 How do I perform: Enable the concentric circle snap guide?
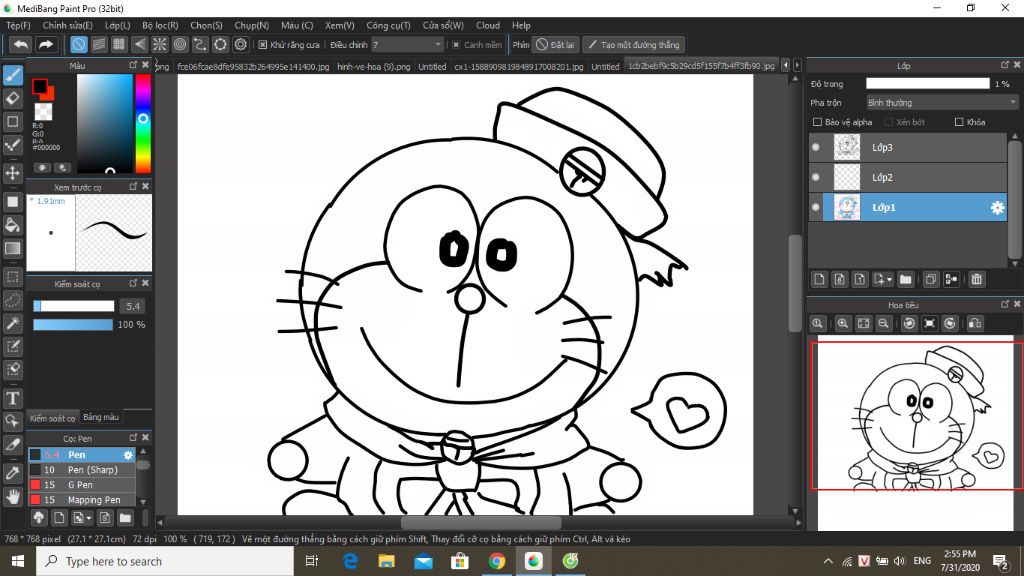click(x=180, y=44)
